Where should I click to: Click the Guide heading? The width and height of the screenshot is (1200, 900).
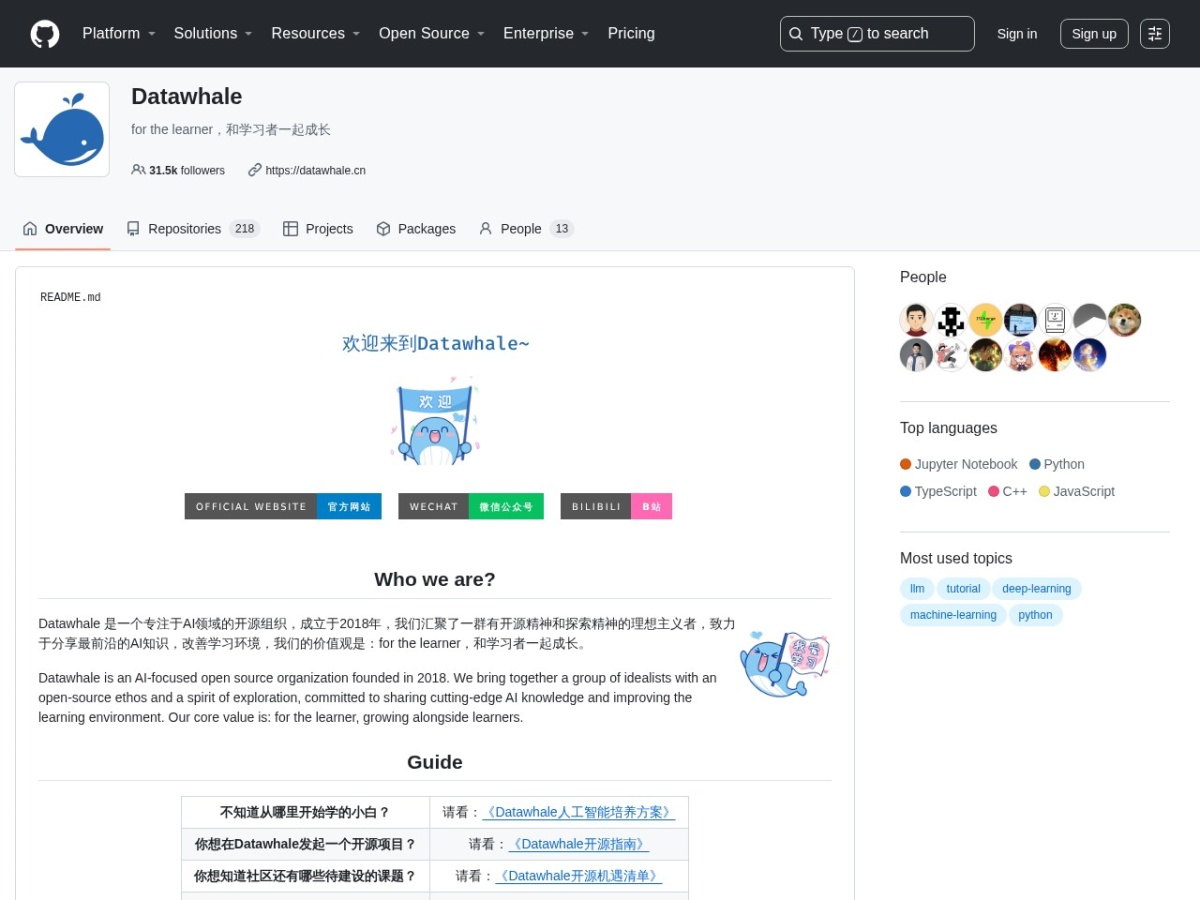click(x=435, y=762)
